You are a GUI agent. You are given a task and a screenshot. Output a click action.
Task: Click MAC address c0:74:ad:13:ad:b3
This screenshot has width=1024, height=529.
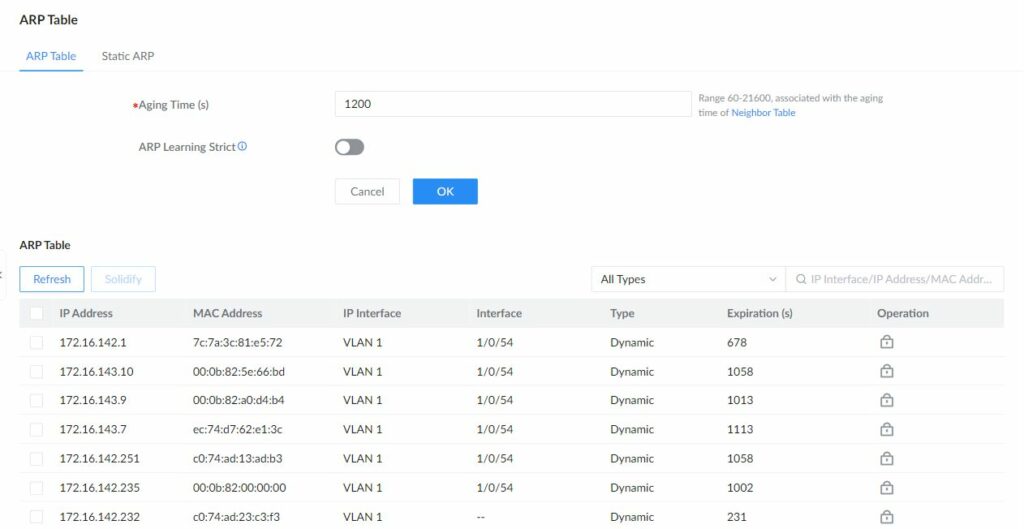tap(238, 458)
